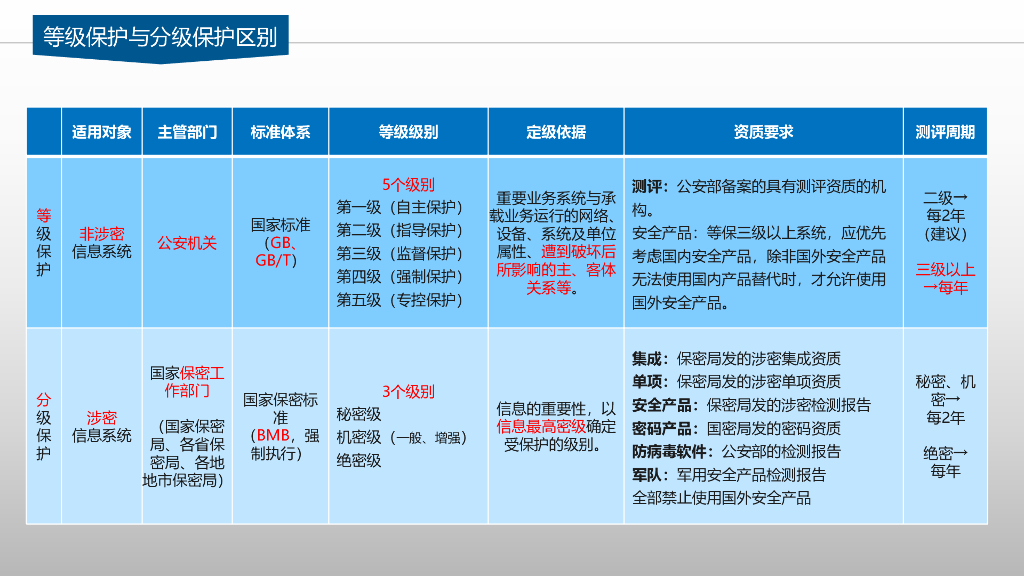
Task: Select the 主管部门 column header
Action: [x=187, y=132]
